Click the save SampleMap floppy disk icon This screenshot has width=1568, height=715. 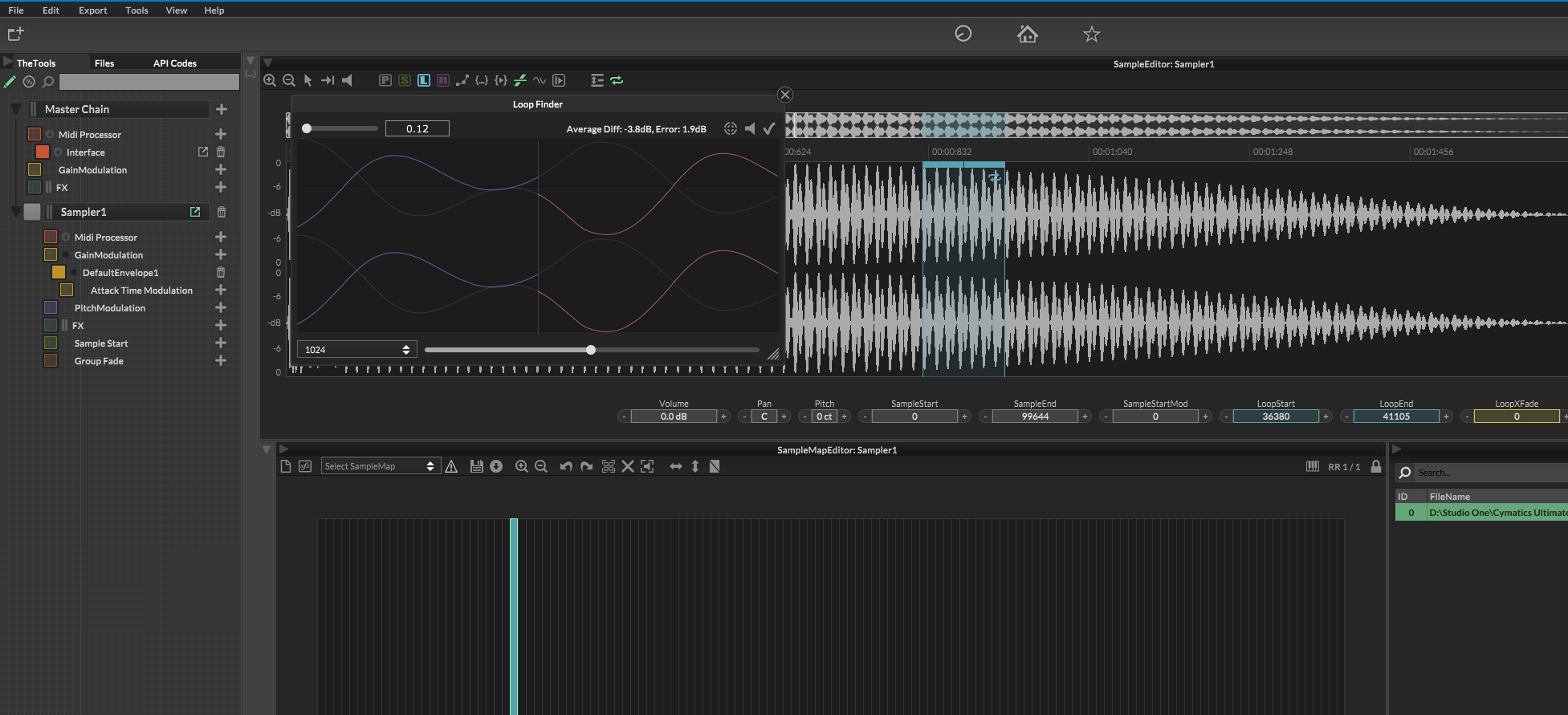476,466
